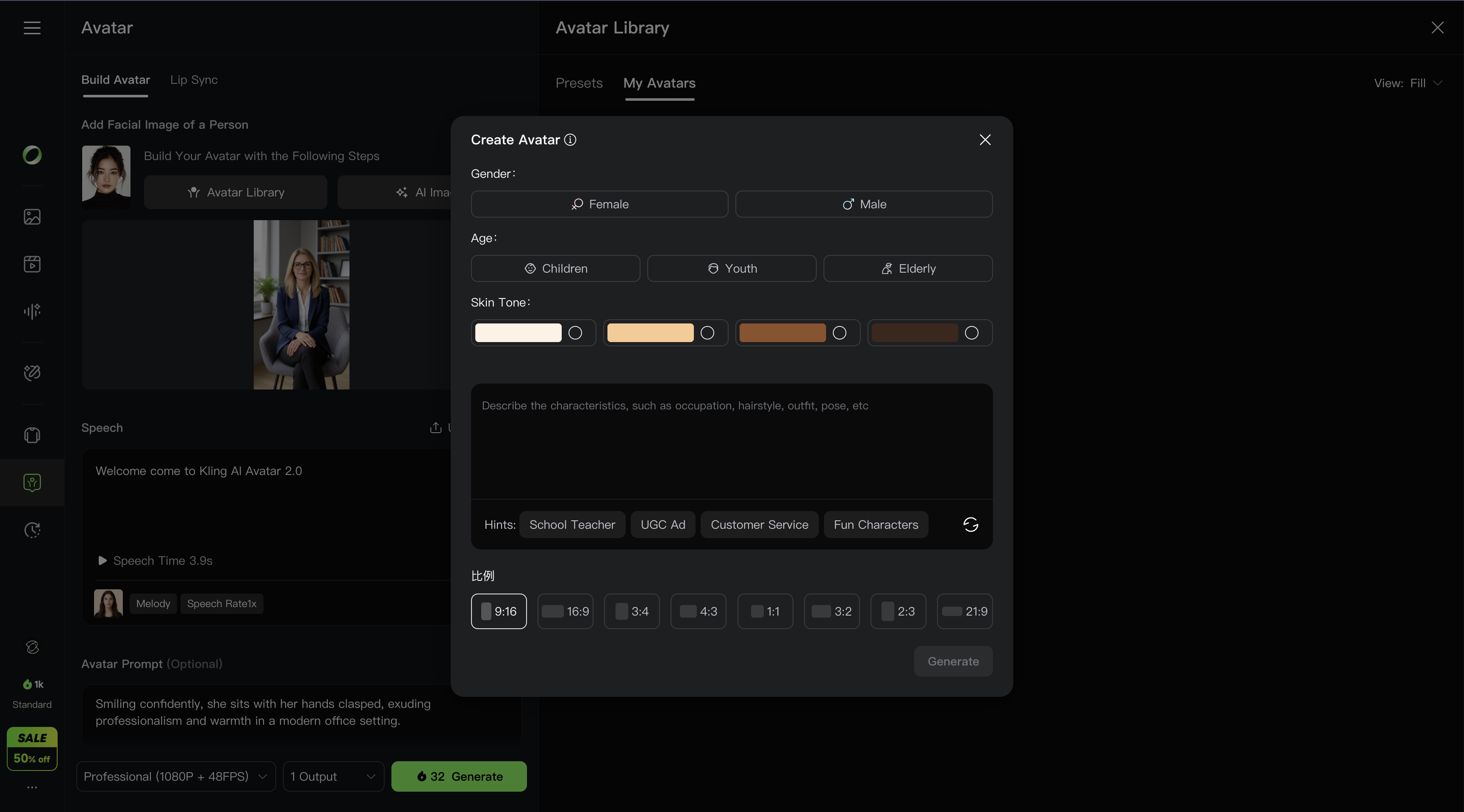Open the audio waveform sidebar icon

coord(32,311)
